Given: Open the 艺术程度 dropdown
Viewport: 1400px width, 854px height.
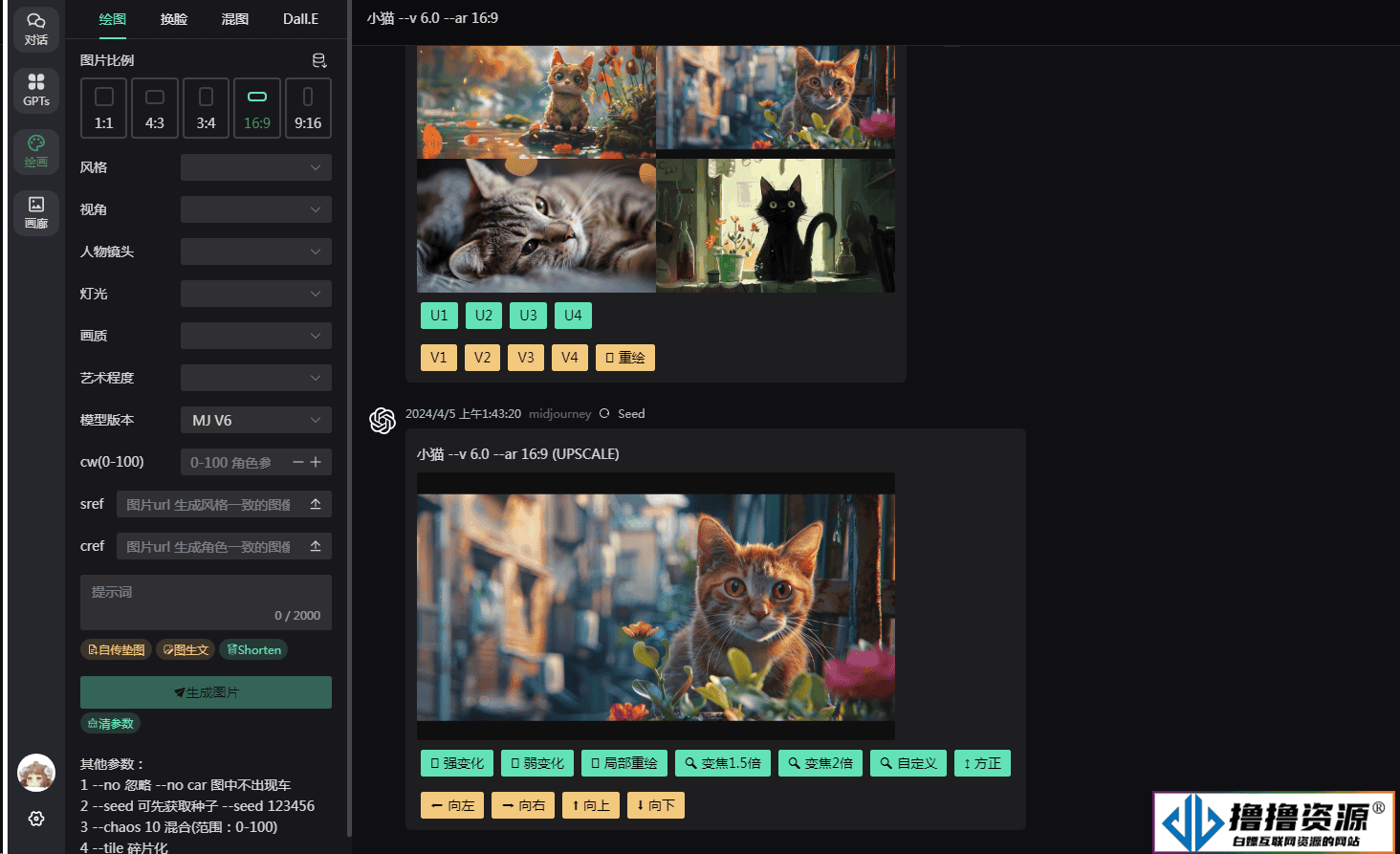Looking at the screenshot, I should pyautogui.click(x=256, y=378).
